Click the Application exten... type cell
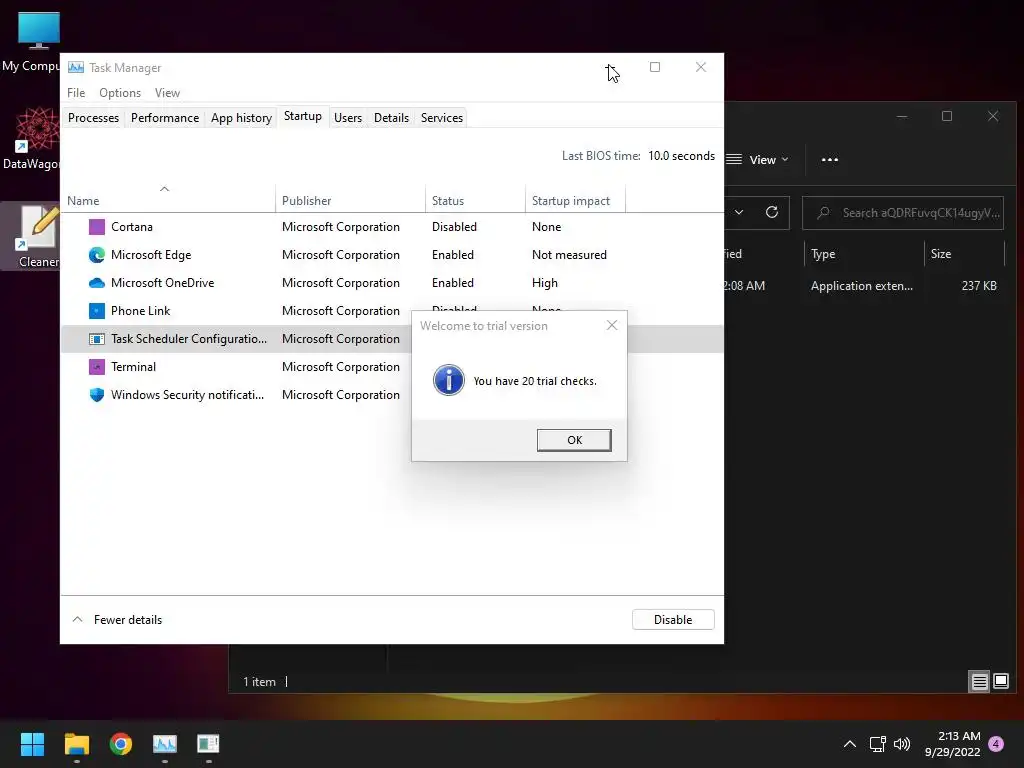Image resolution: width=1024 pixels, height=768 pixels. click(x=861, y=286)
